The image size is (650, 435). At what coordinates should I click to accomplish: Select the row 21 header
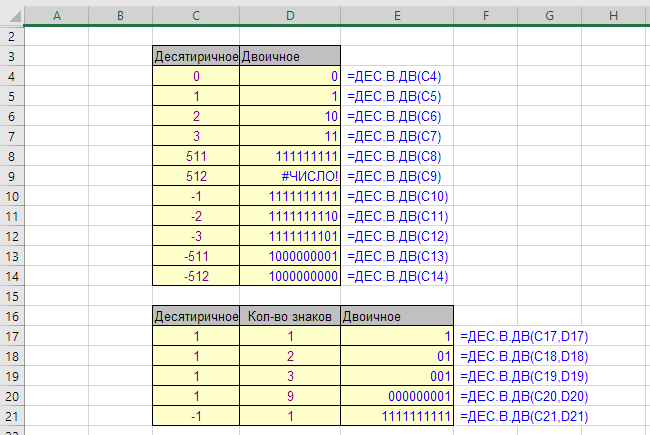[x=11, y=415]
